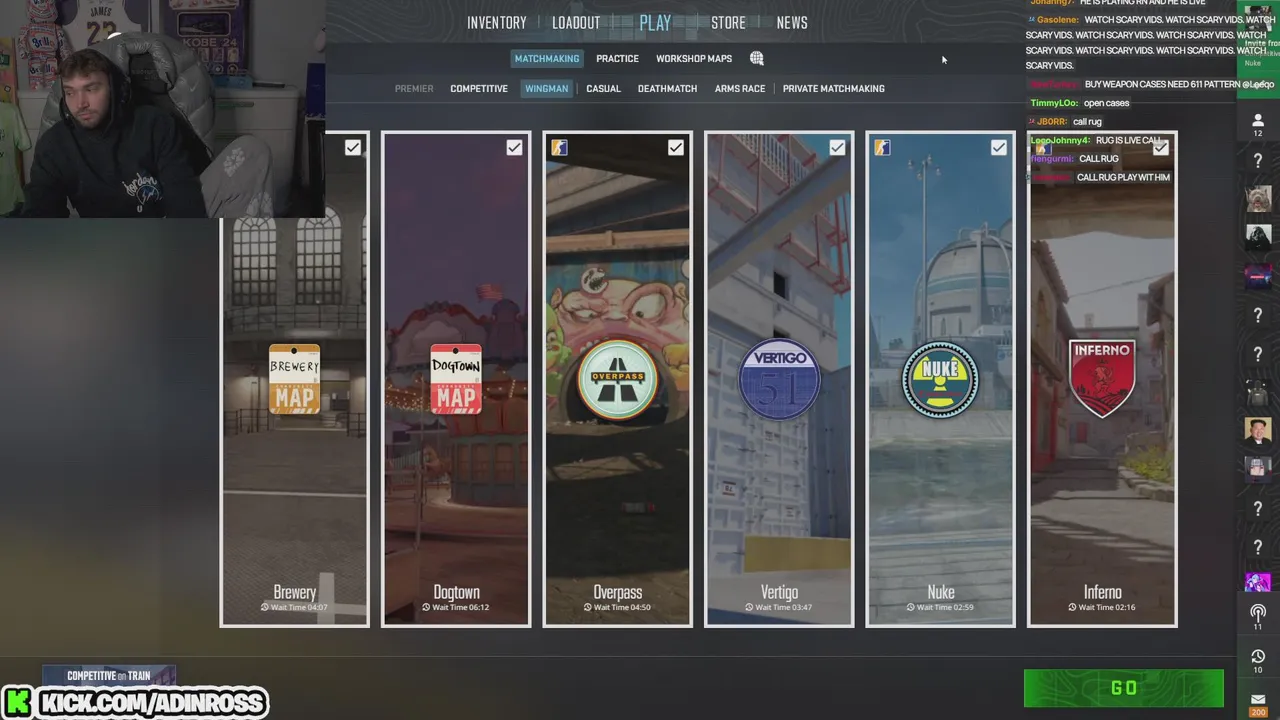
Task: Click the Dogtown map name label
Action: 457,592
